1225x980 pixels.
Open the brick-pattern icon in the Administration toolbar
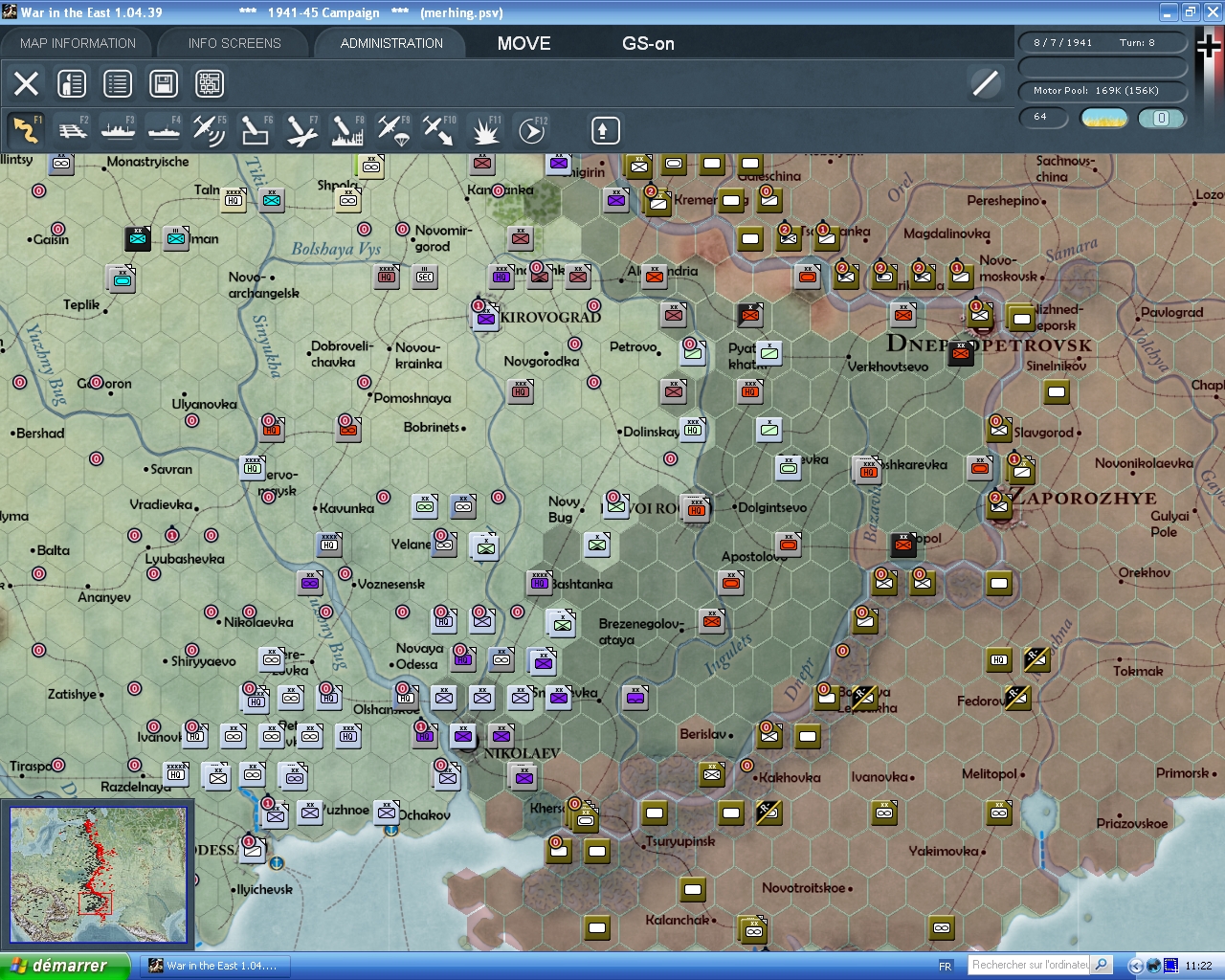coord(210,83)
